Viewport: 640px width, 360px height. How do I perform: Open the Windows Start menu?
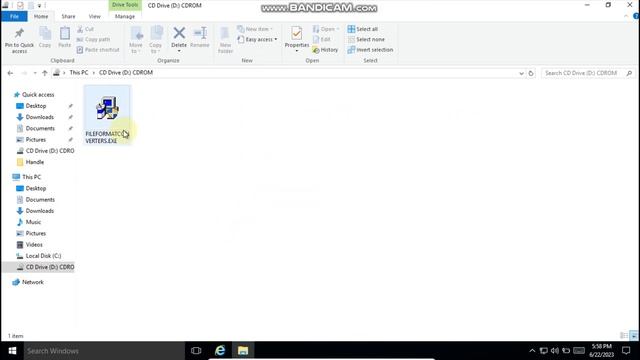coord(12,351)
